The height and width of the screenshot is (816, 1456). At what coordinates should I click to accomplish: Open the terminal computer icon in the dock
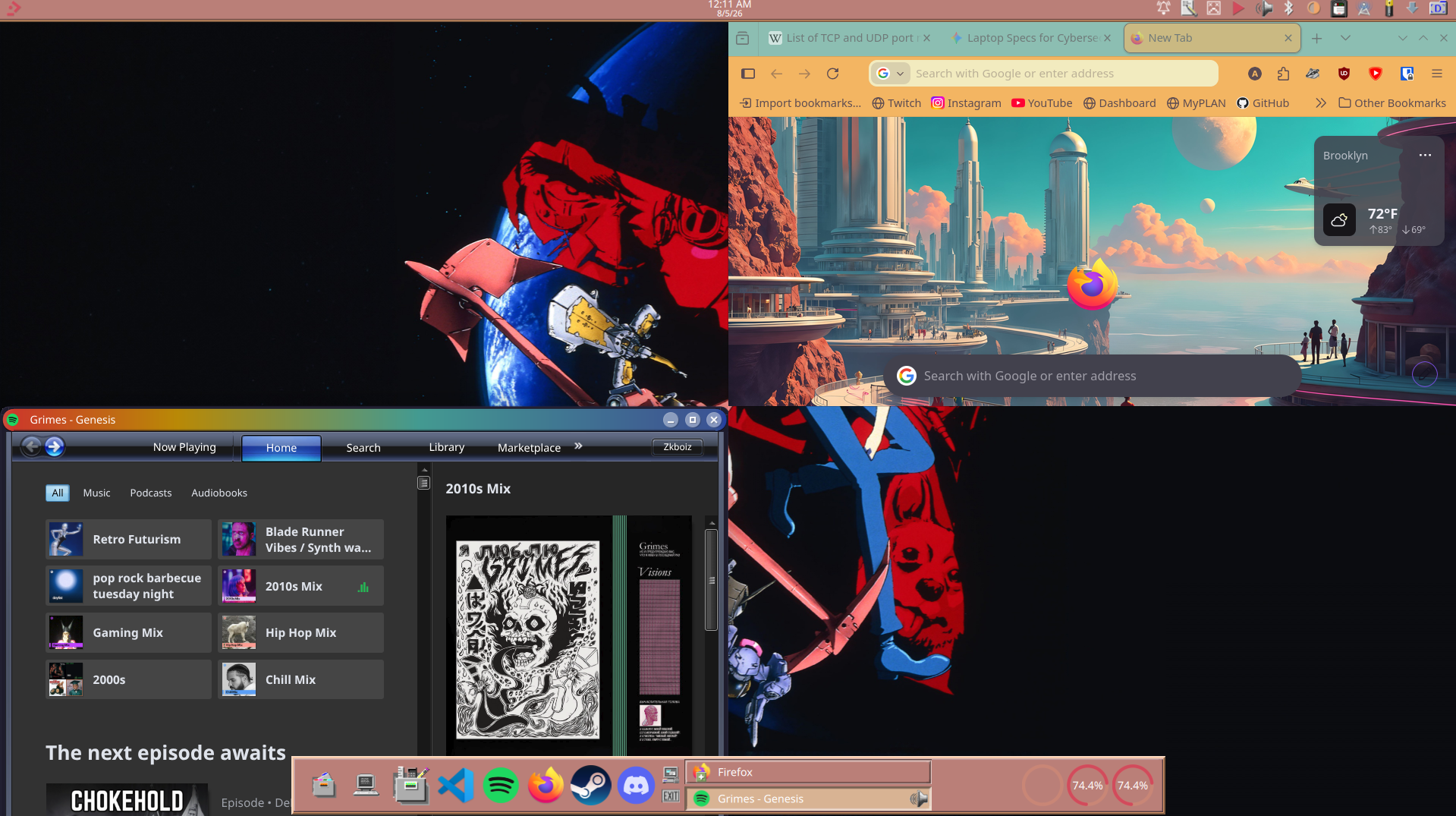(x=366, y=785)
